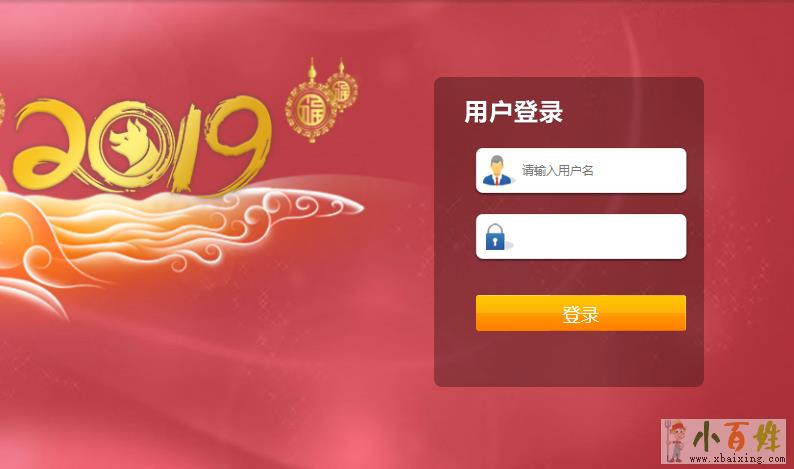This screenshot has width=794, height=469.
Task: Click empty login panel area below 登录 button
Action: click(569, 359)
